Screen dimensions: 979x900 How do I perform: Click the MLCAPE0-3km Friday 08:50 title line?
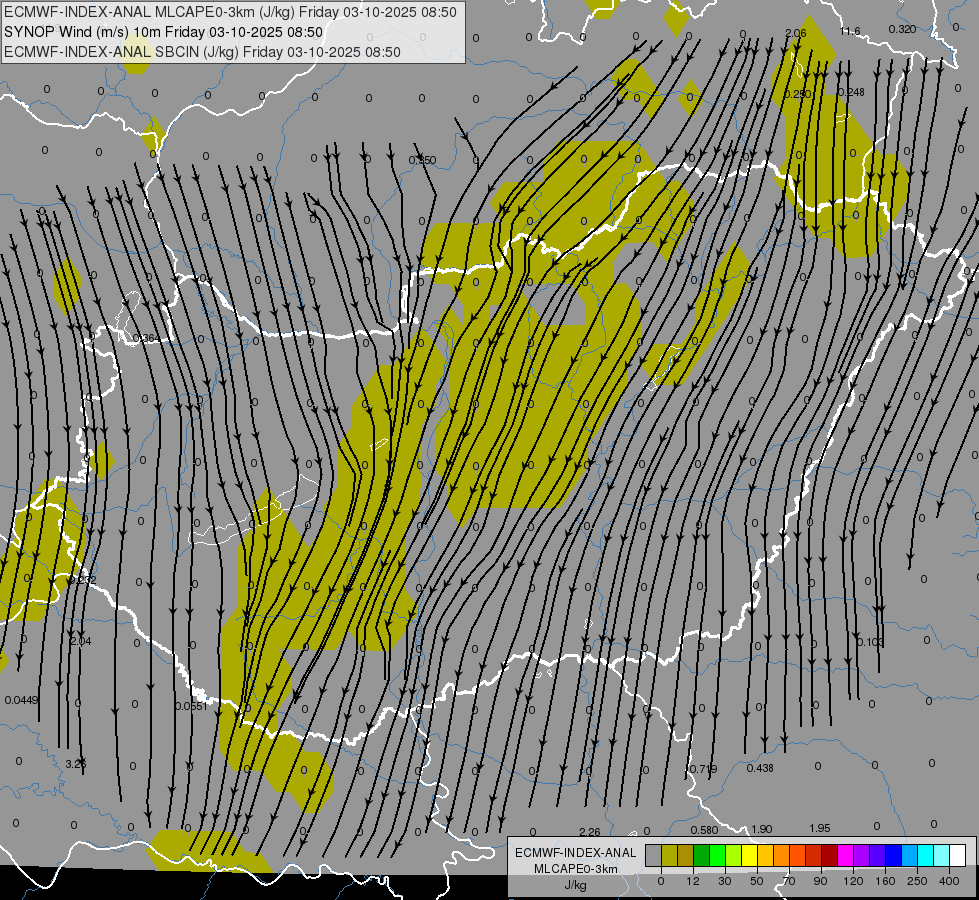[x=230, y=12]
